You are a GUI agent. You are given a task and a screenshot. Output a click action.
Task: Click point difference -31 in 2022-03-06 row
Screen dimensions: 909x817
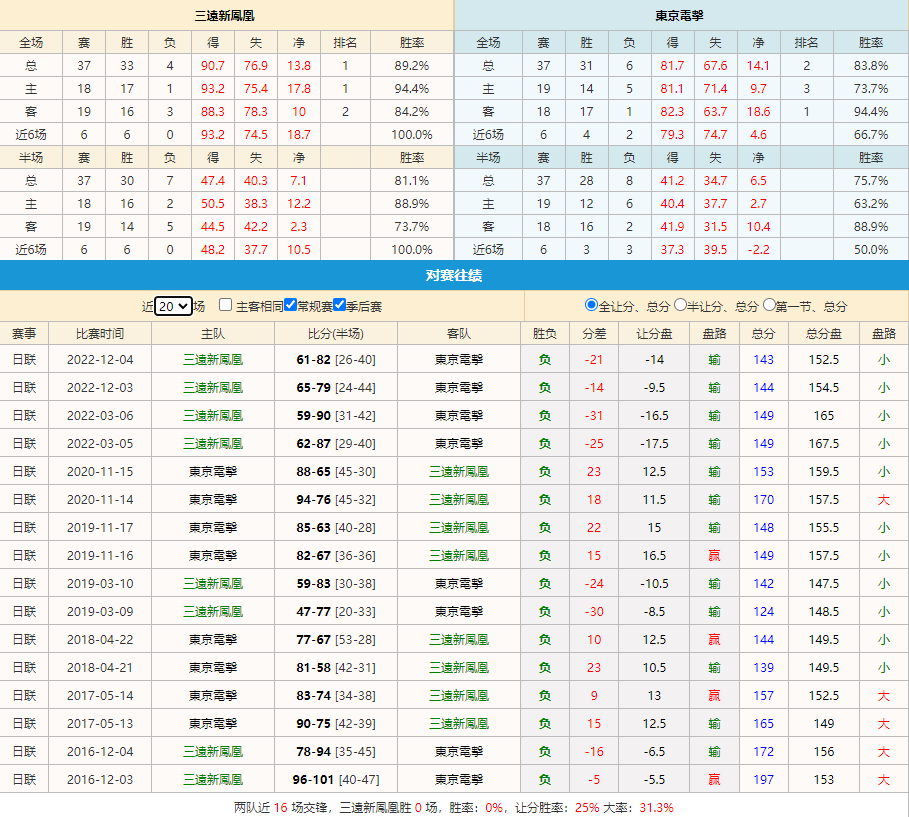click(x=594, y=416)
